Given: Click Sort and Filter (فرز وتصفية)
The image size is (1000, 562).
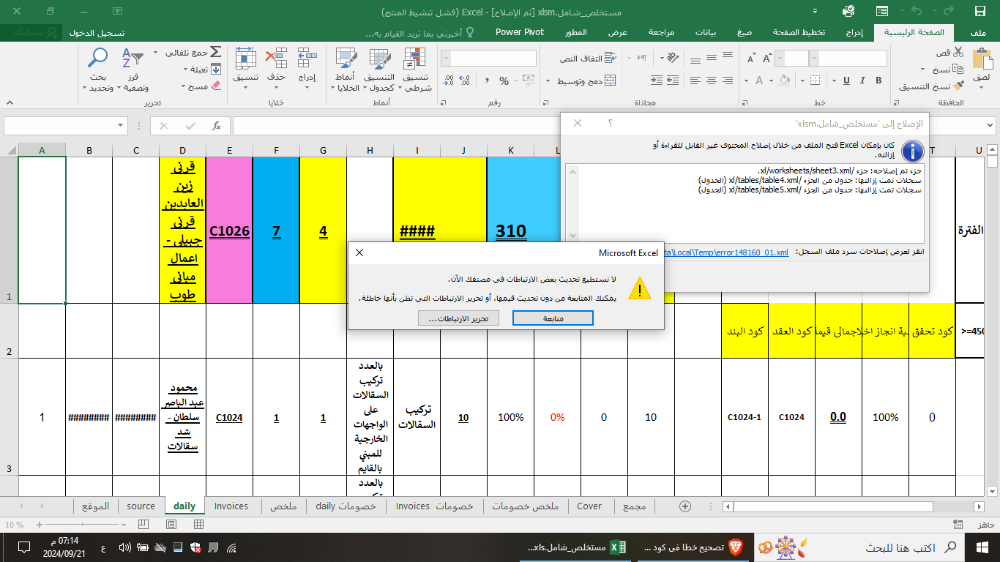Looking at the screenshot, I should click(x=133, y=69).
